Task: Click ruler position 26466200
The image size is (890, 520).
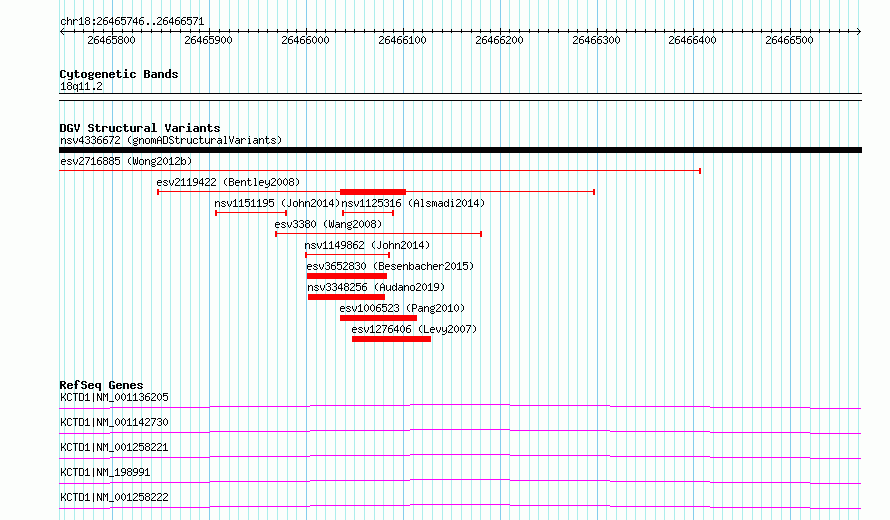Action: coord(499,40)
